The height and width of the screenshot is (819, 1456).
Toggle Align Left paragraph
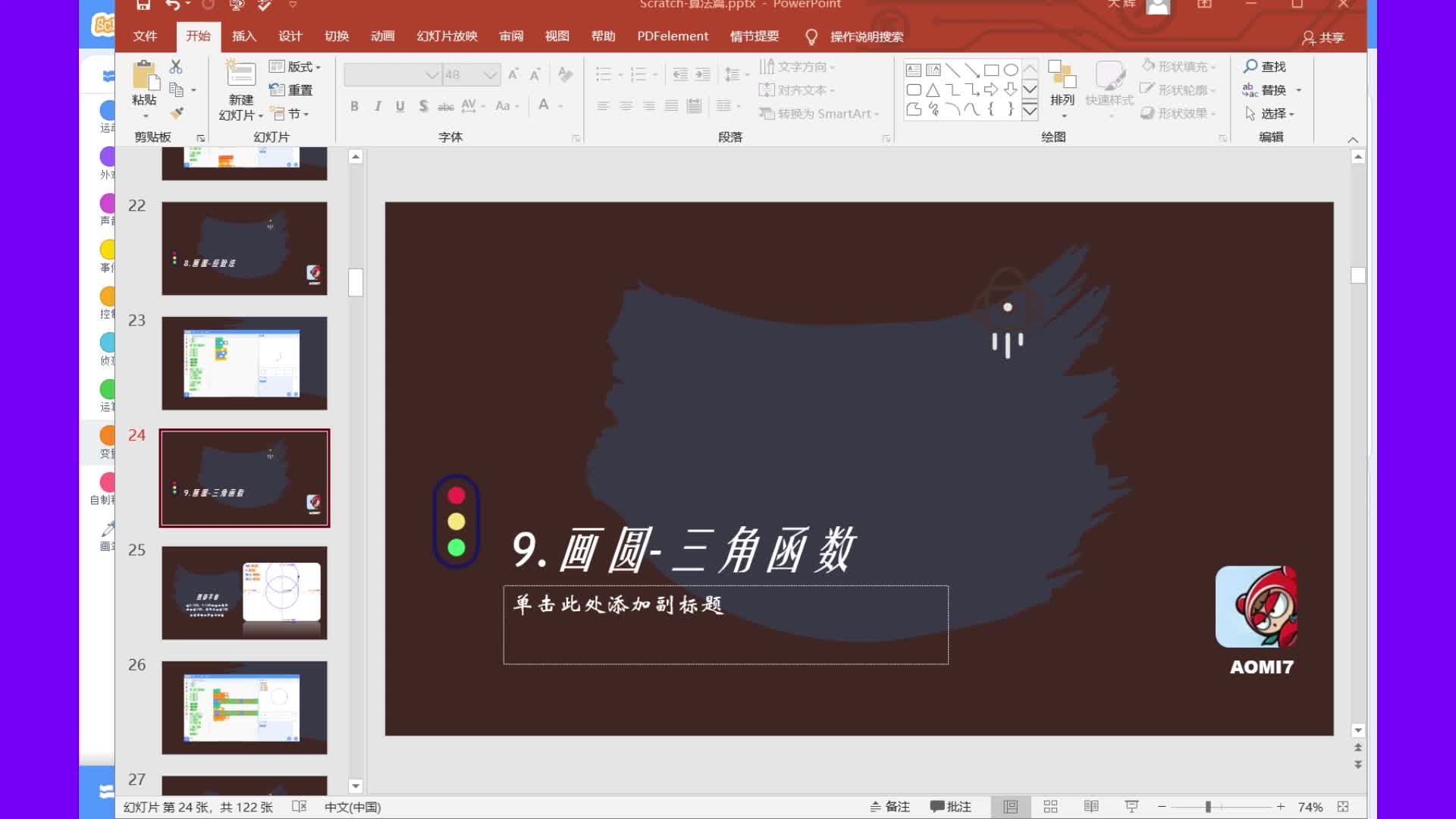[603, 106]
